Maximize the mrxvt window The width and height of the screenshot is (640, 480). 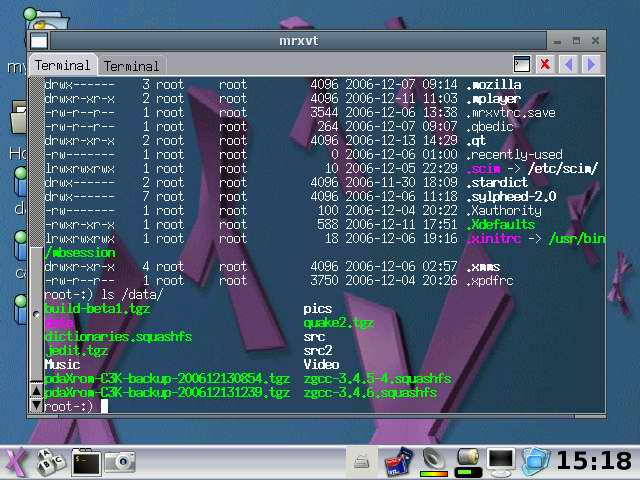point(576,41)
